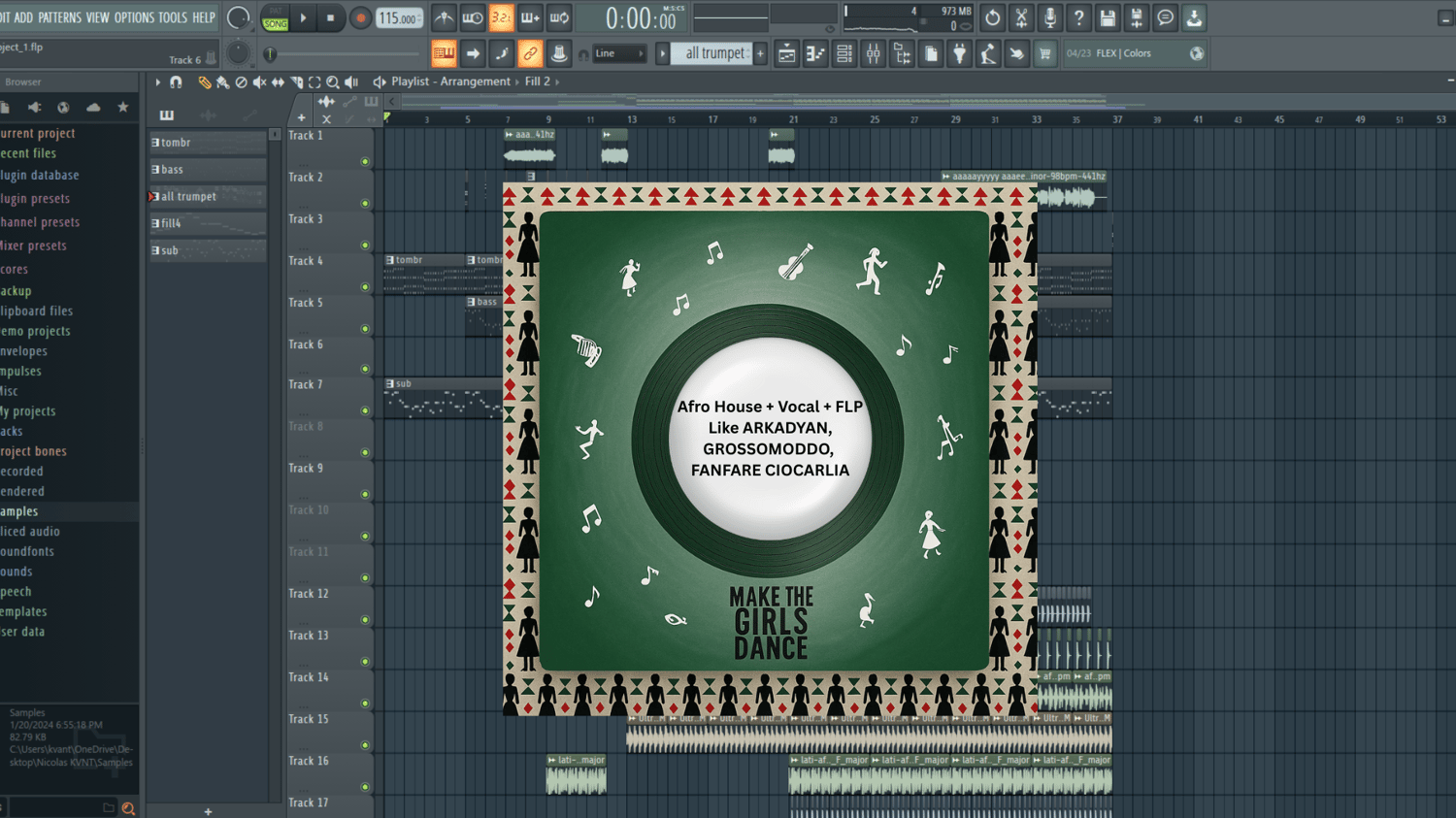This screenshot has height=818, width=1456.
Task: Click the shopping cart content library icon
Action: (x=1045, y=54)
